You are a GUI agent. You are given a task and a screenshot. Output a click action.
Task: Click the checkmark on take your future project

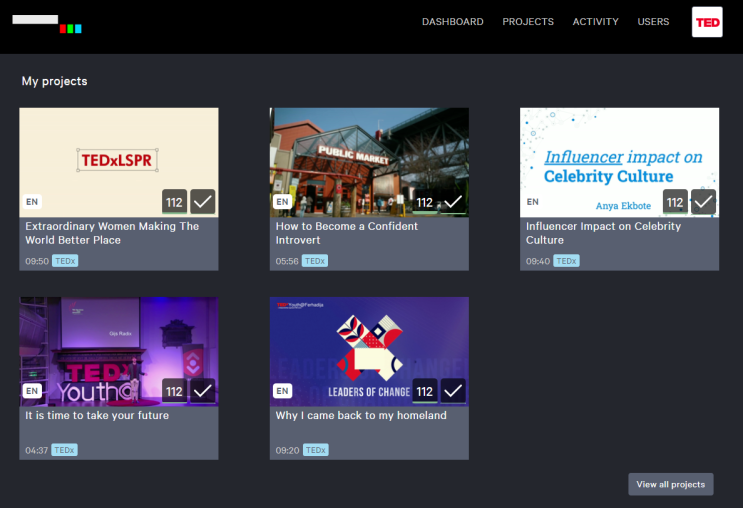pyautogui.click(x=203, y=391)
